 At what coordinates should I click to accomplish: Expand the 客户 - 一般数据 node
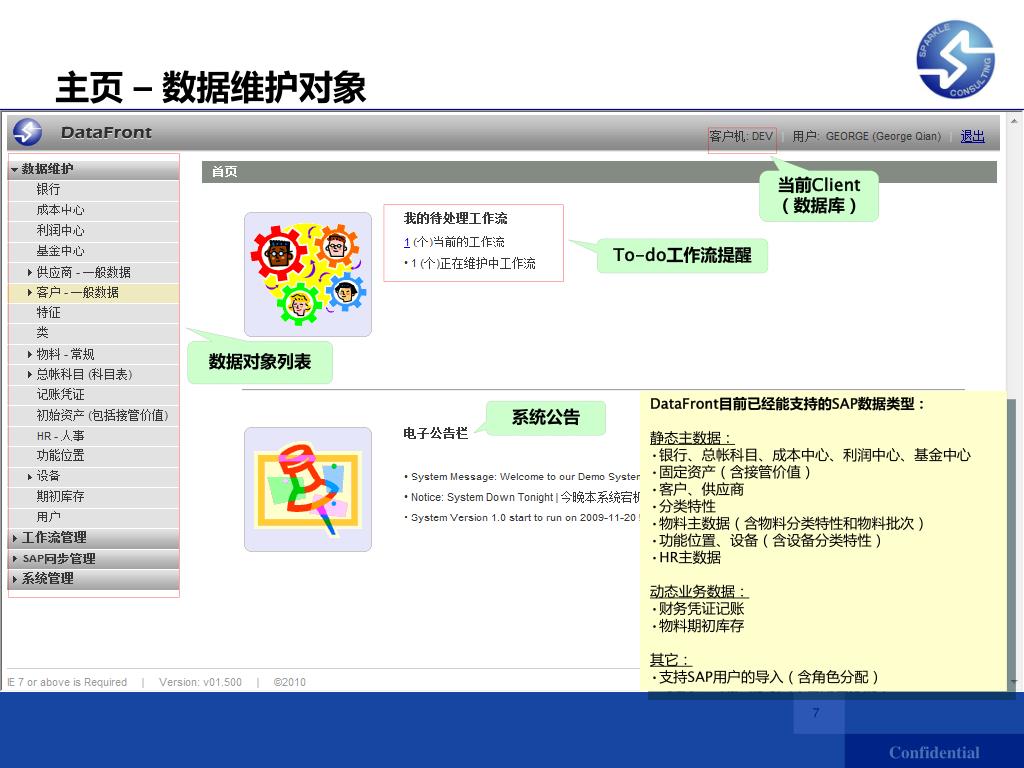click(x=29, y=293)
